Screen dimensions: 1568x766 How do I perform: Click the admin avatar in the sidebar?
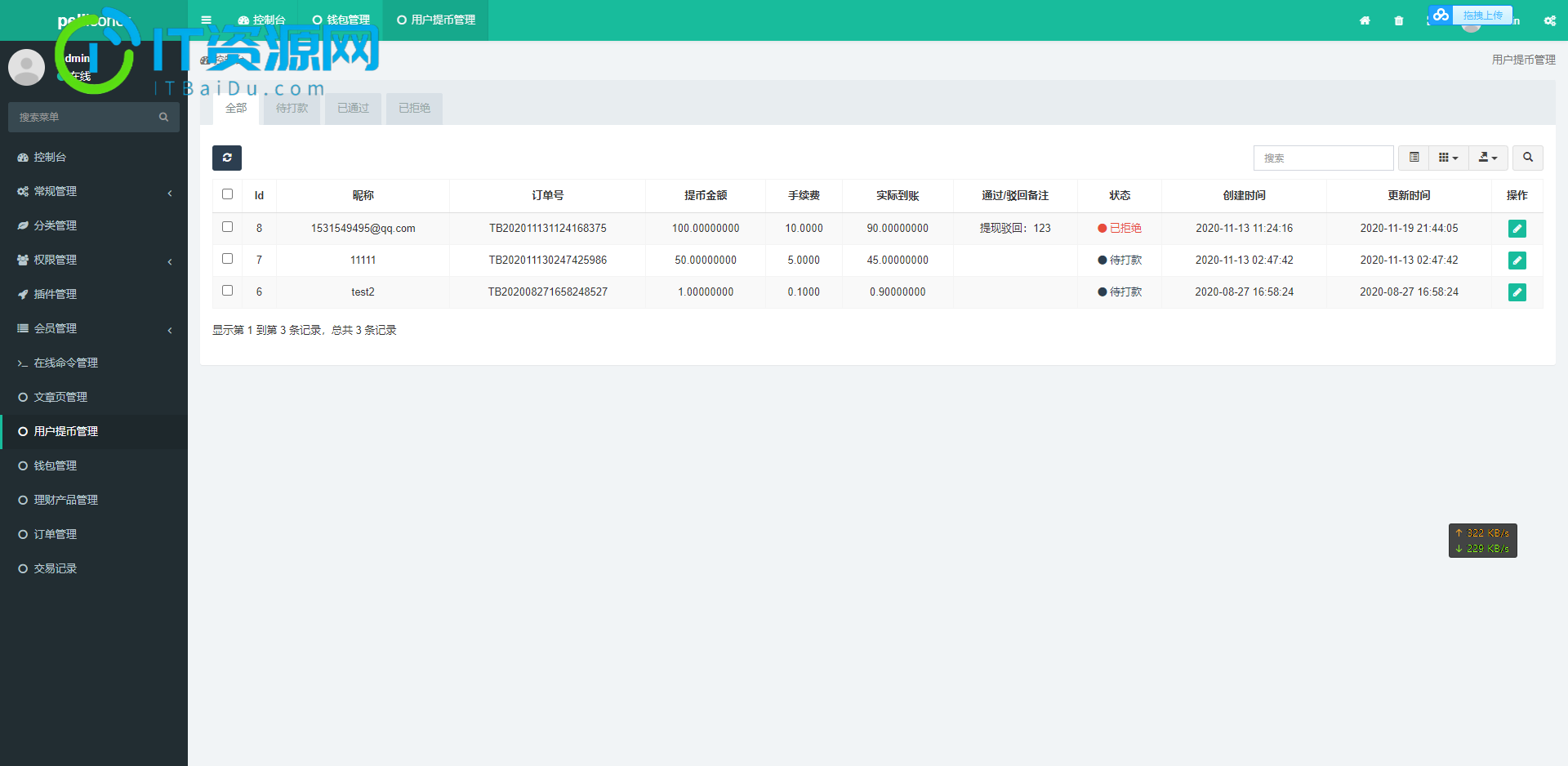pyautogui.click(x=26, y=67)
